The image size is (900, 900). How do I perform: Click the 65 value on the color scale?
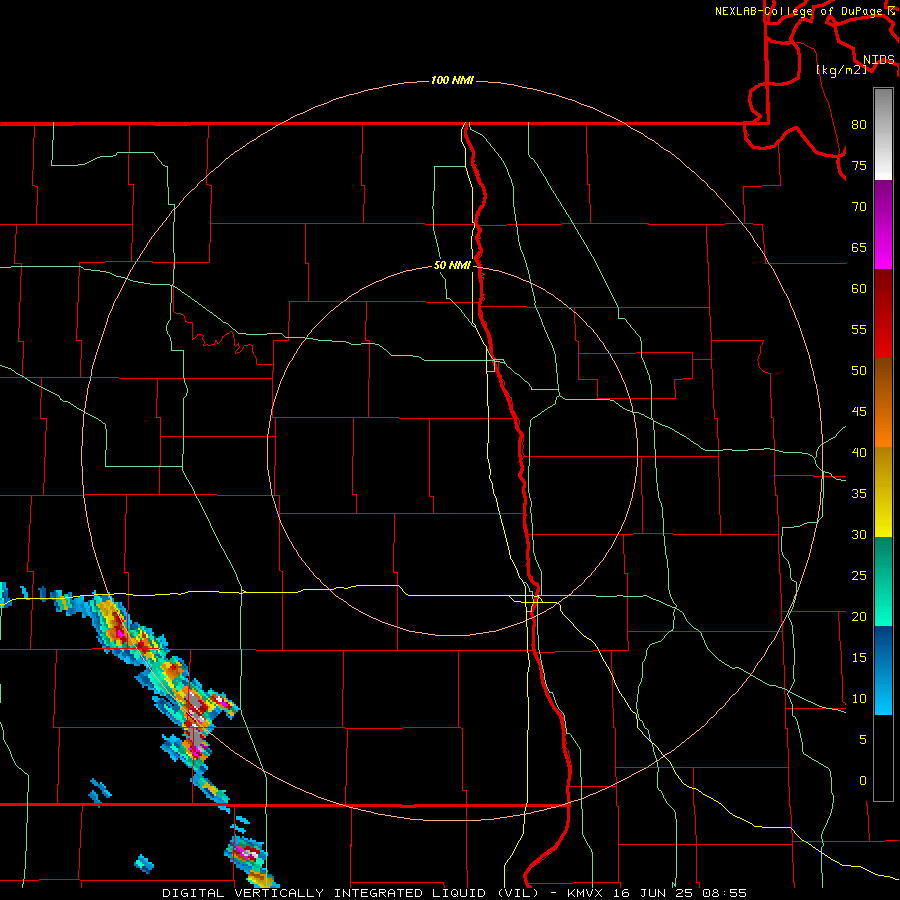(859, 247)
